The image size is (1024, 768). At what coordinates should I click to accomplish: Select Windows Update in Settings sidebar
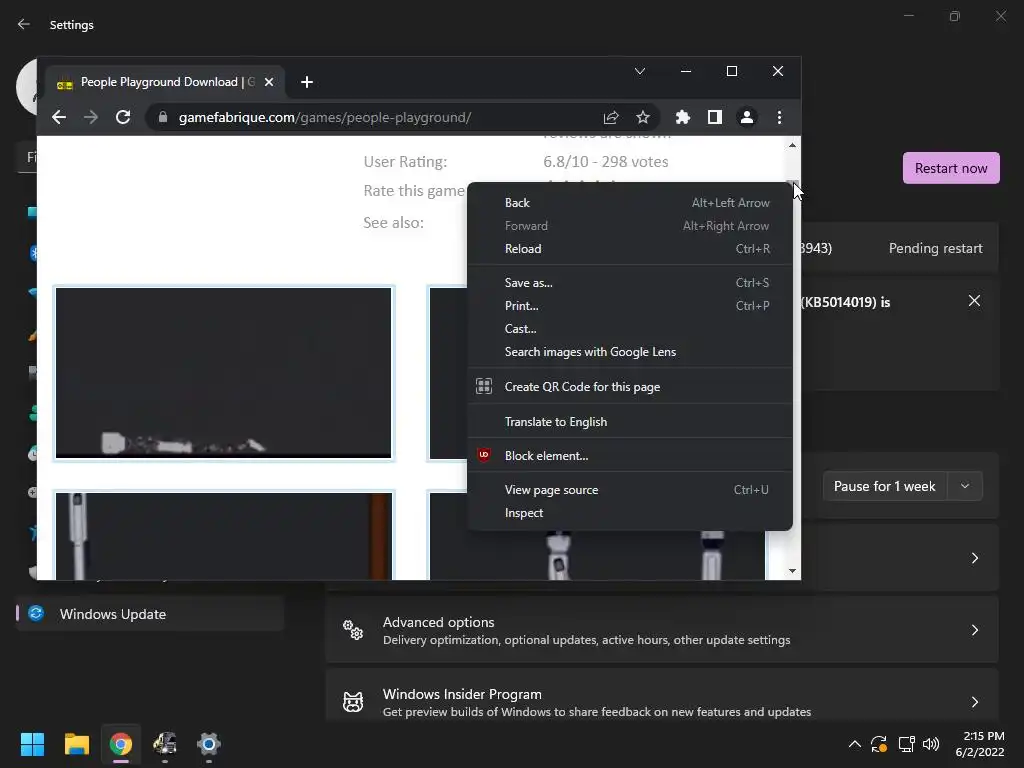pyautogui.click(x=150, y=614)
